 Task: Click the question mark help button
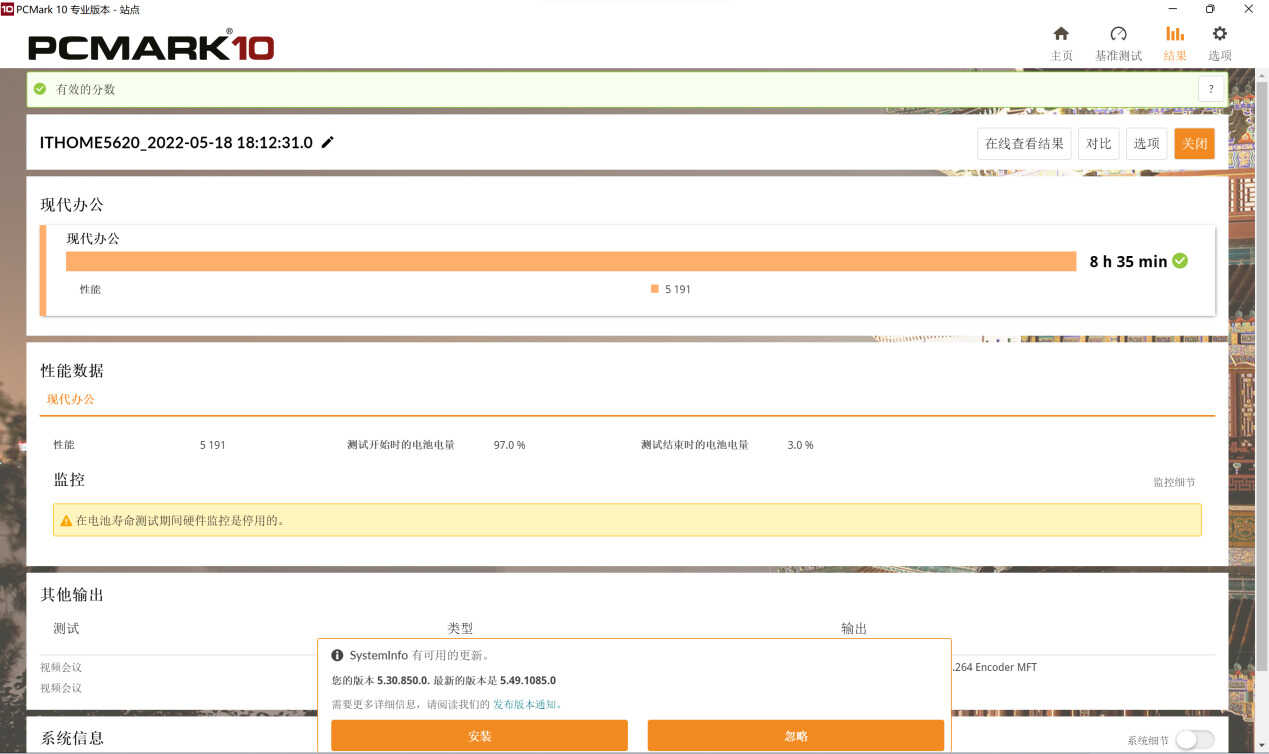[x=1212, y=89]
